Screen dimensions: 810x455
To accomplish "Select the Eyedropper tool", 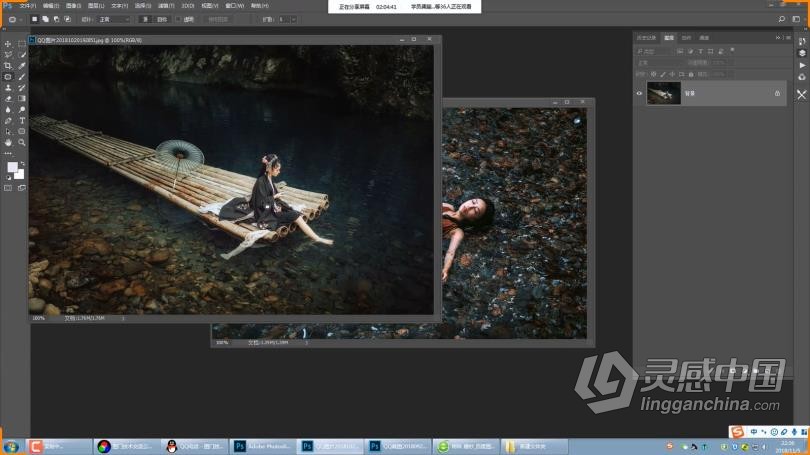I will (x=22, y=66).
